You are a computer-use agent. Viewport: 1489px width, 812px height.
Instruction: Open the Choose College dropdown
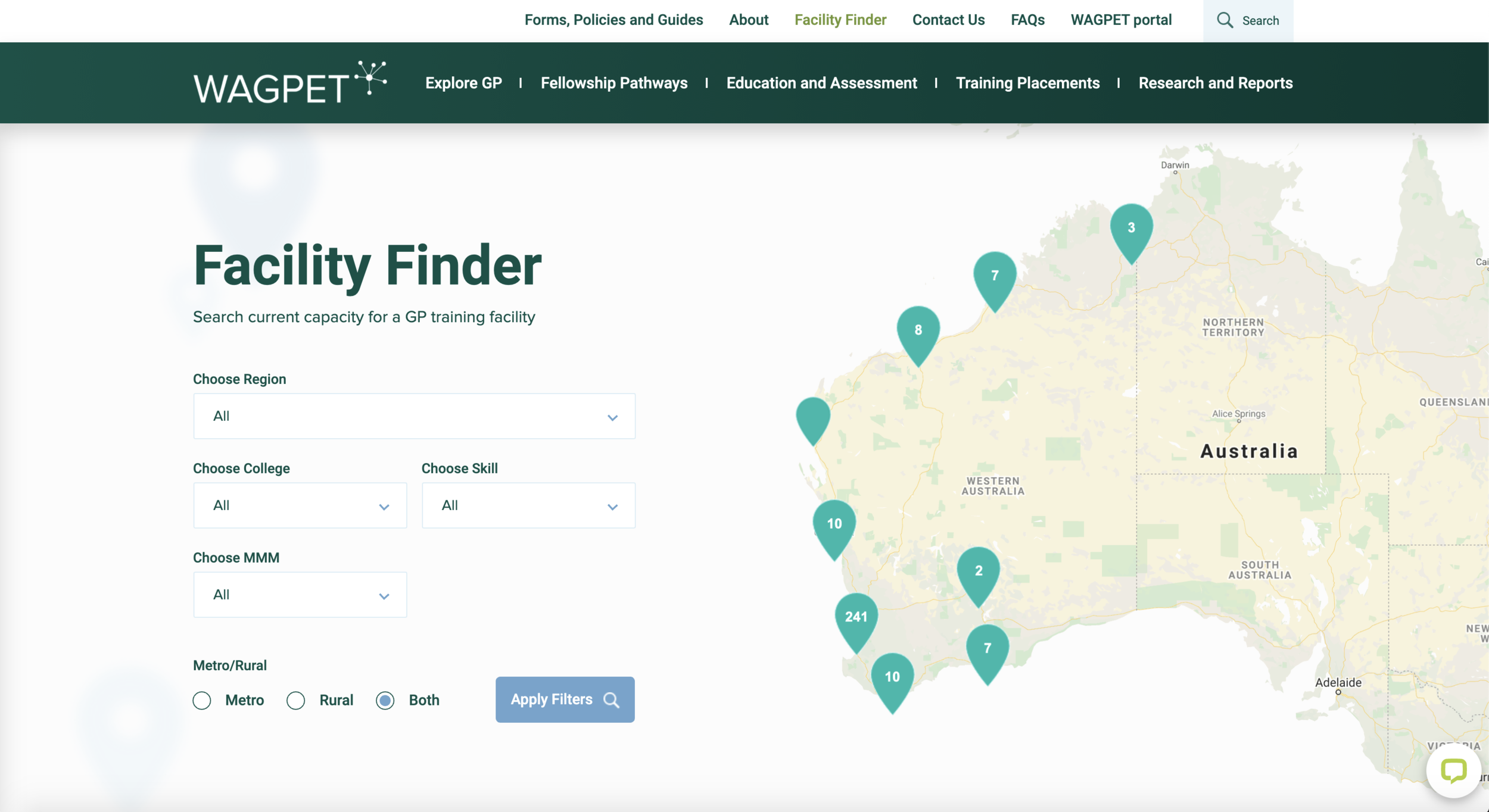tap(300, 505)
